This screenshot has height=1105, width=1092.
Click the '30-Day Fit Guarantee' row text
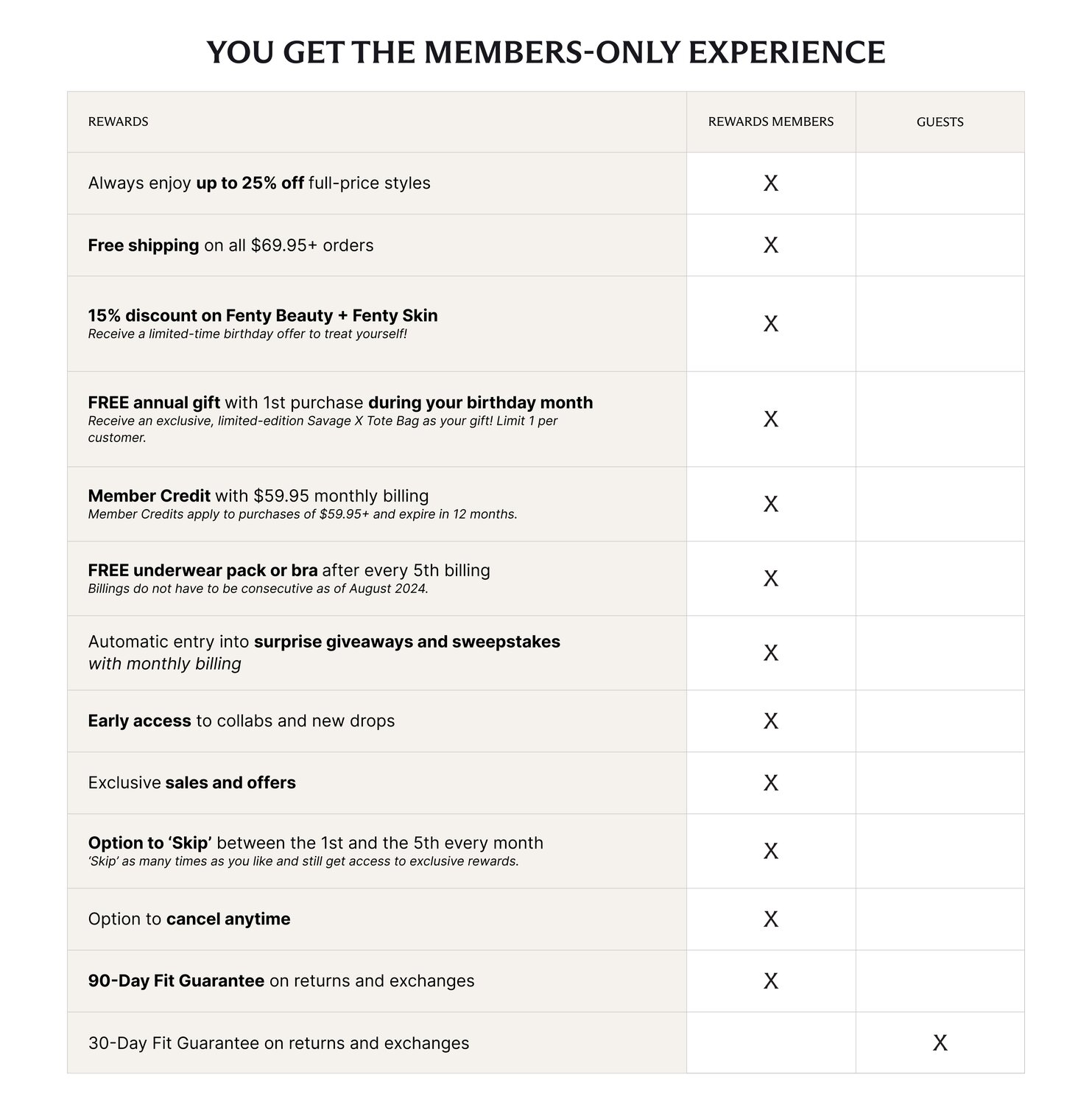point(278,1043)
